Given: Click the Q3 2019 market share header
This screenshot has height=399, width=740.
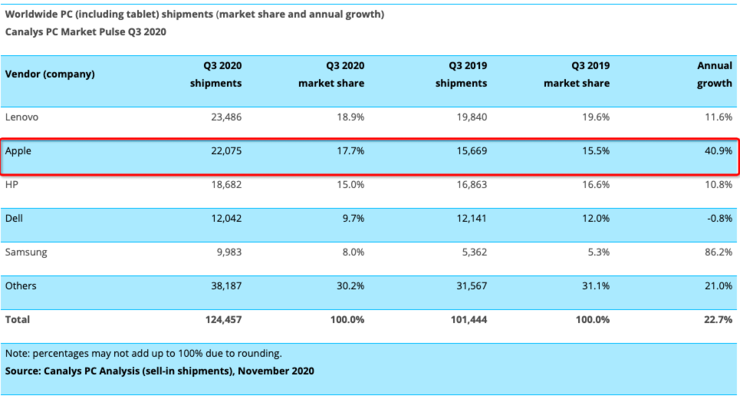Looking at the screenshot, I should [x=577, y=74].
